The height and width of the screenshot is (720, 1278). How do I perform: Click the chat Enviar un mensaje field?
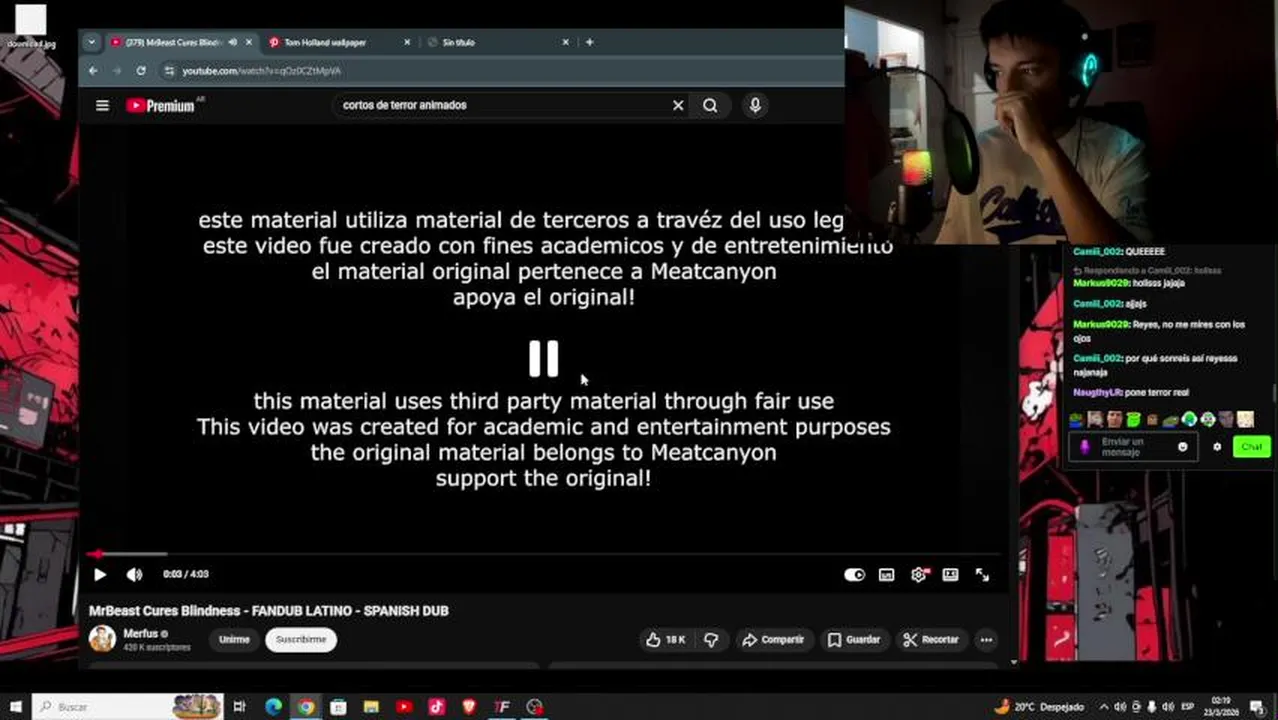point(1132,447)
